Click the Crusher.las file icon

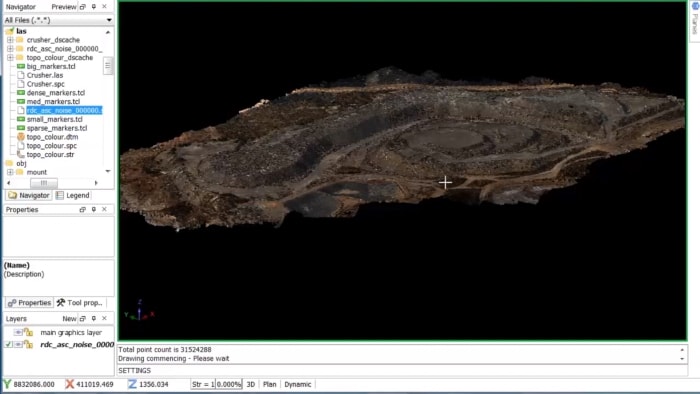point(21,75)
